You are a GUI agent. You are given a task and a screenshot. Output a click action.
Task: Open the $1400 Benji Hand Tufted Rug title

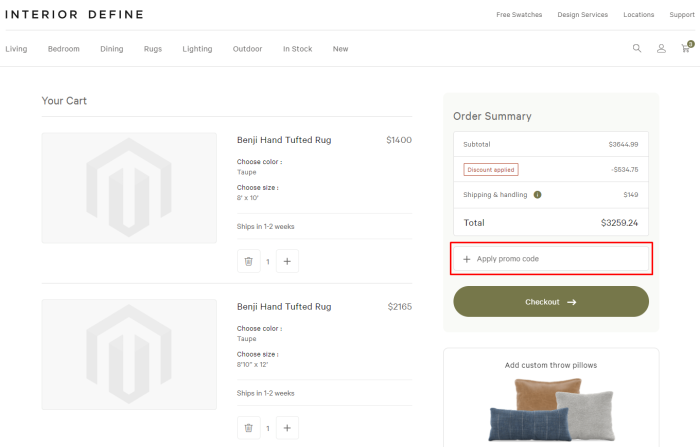pyautogui.click(x=284, y=140)
